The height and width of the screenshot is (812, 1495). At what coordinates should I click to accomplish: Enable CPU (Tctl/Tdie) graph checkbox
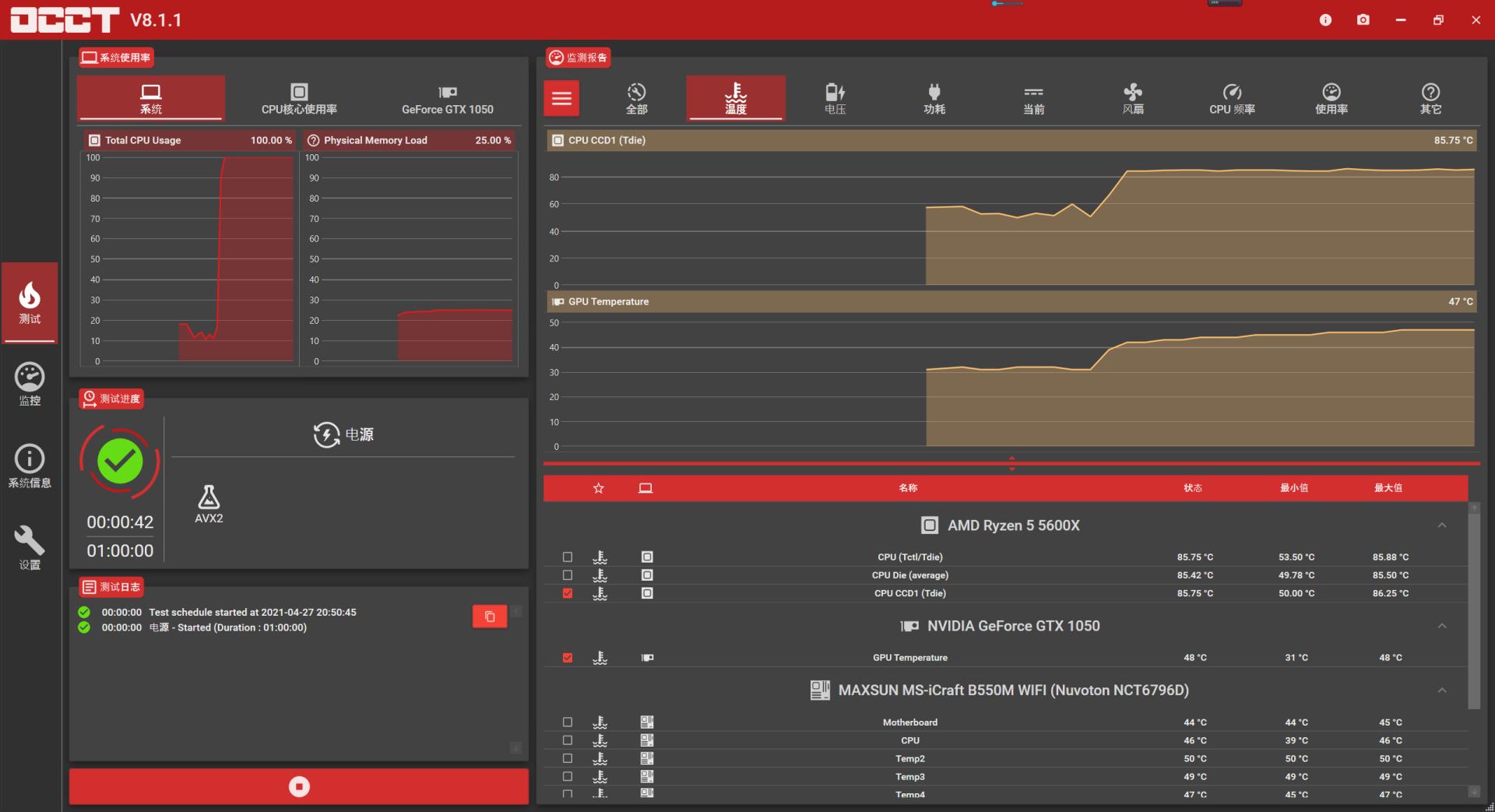(568, 557)
